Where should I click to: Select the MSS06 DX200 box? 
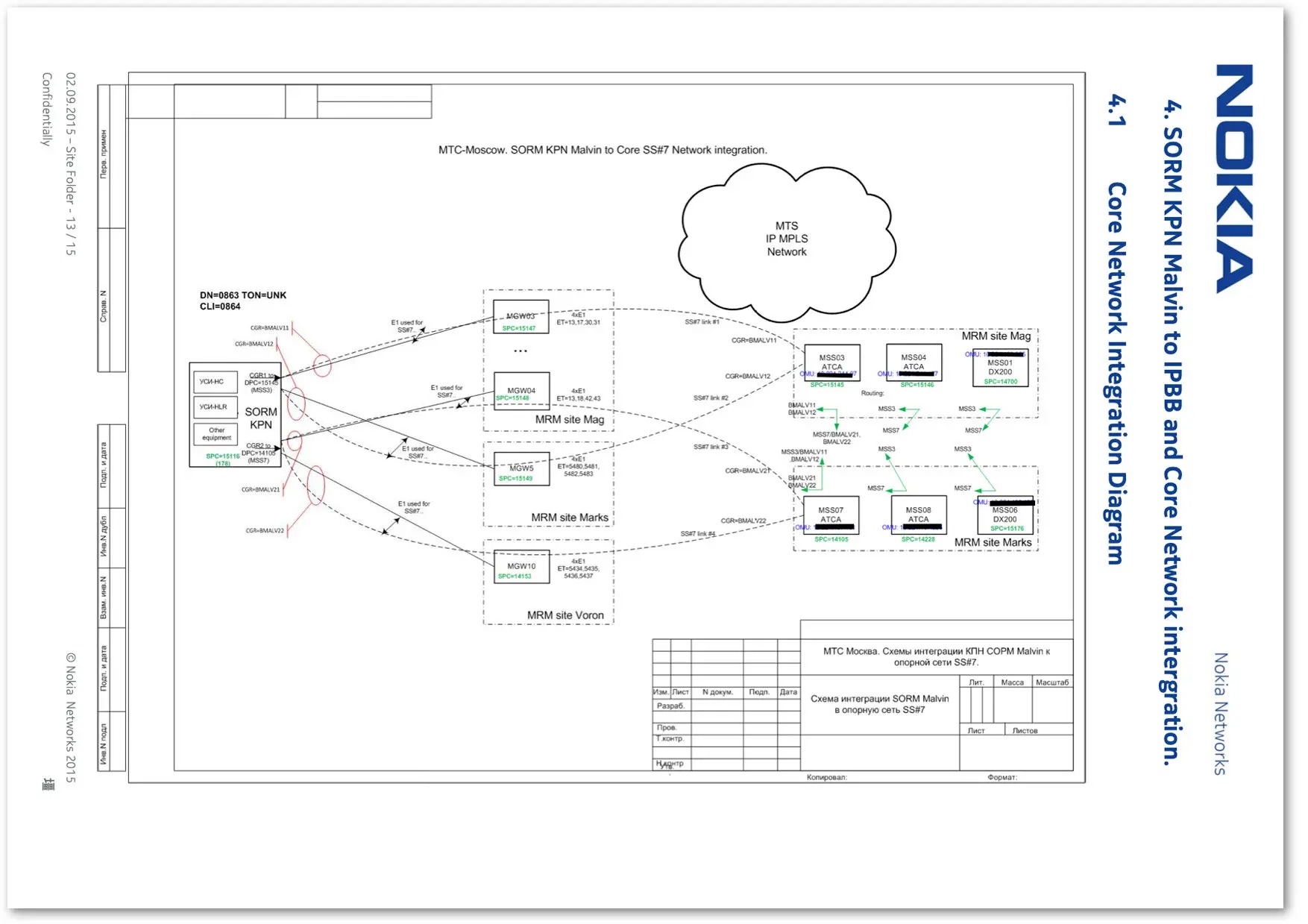pyautogui.click(x=1004, y=515)
